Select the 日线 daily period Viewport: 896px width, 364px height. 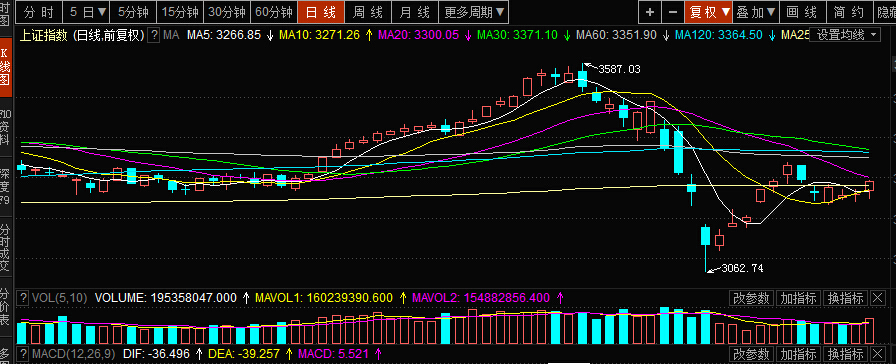click(x=321, y=11)
